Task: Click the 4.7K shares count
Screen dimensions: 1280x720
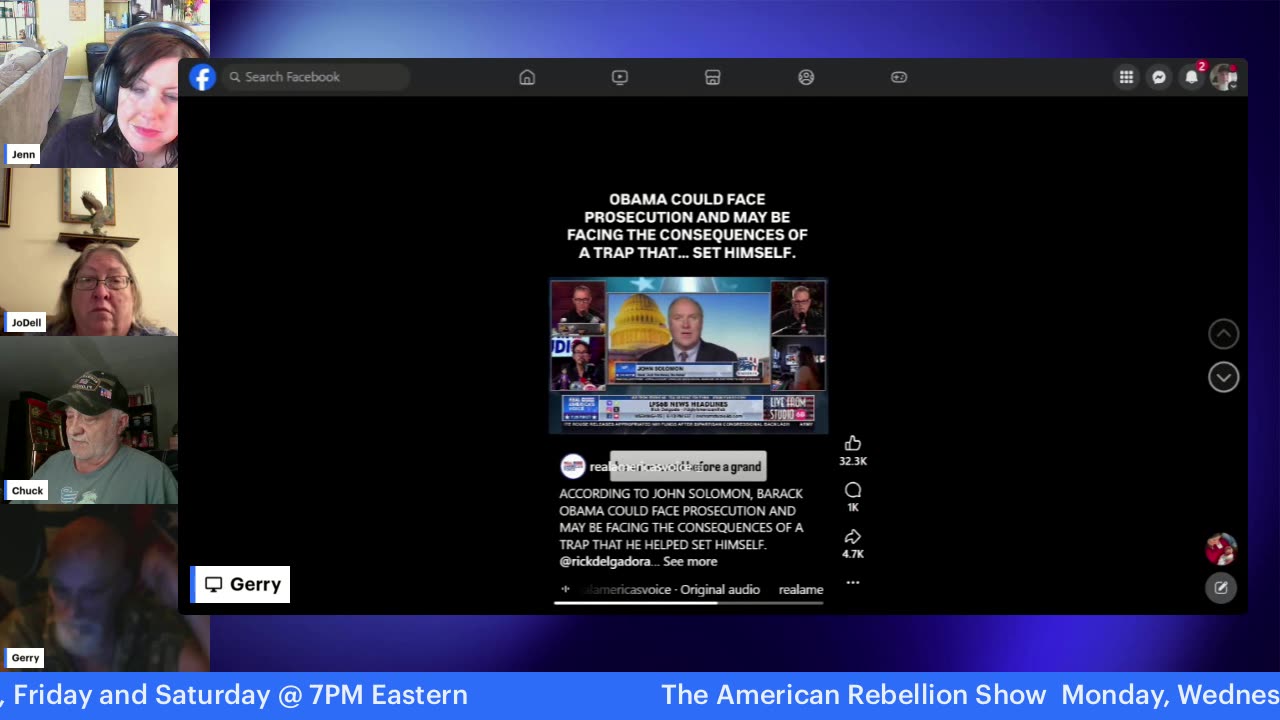Action: click(x=853, y=554)
